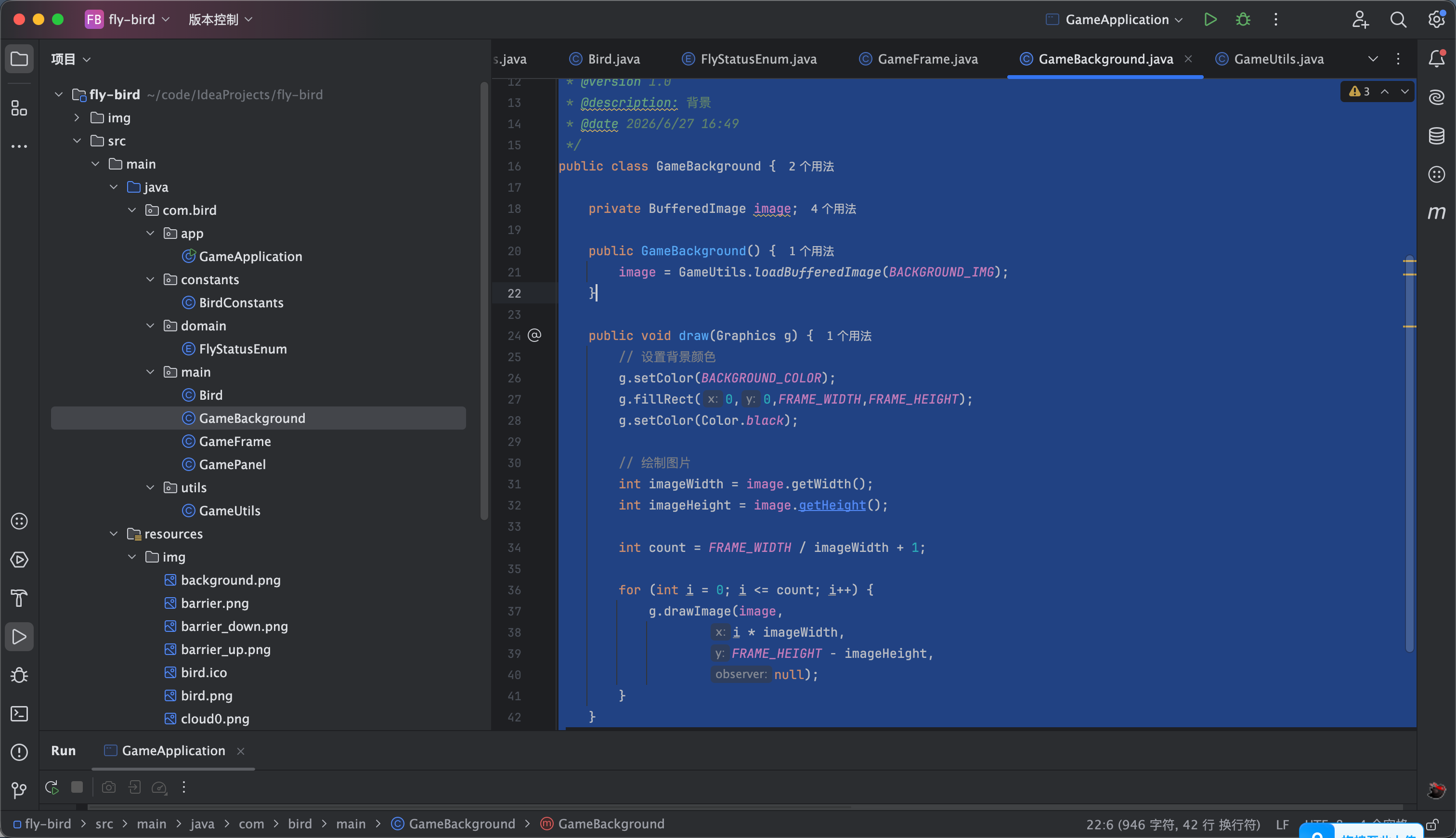Select BirdConstants class in project tree
1456x838 pixels.
click(241, 303)
